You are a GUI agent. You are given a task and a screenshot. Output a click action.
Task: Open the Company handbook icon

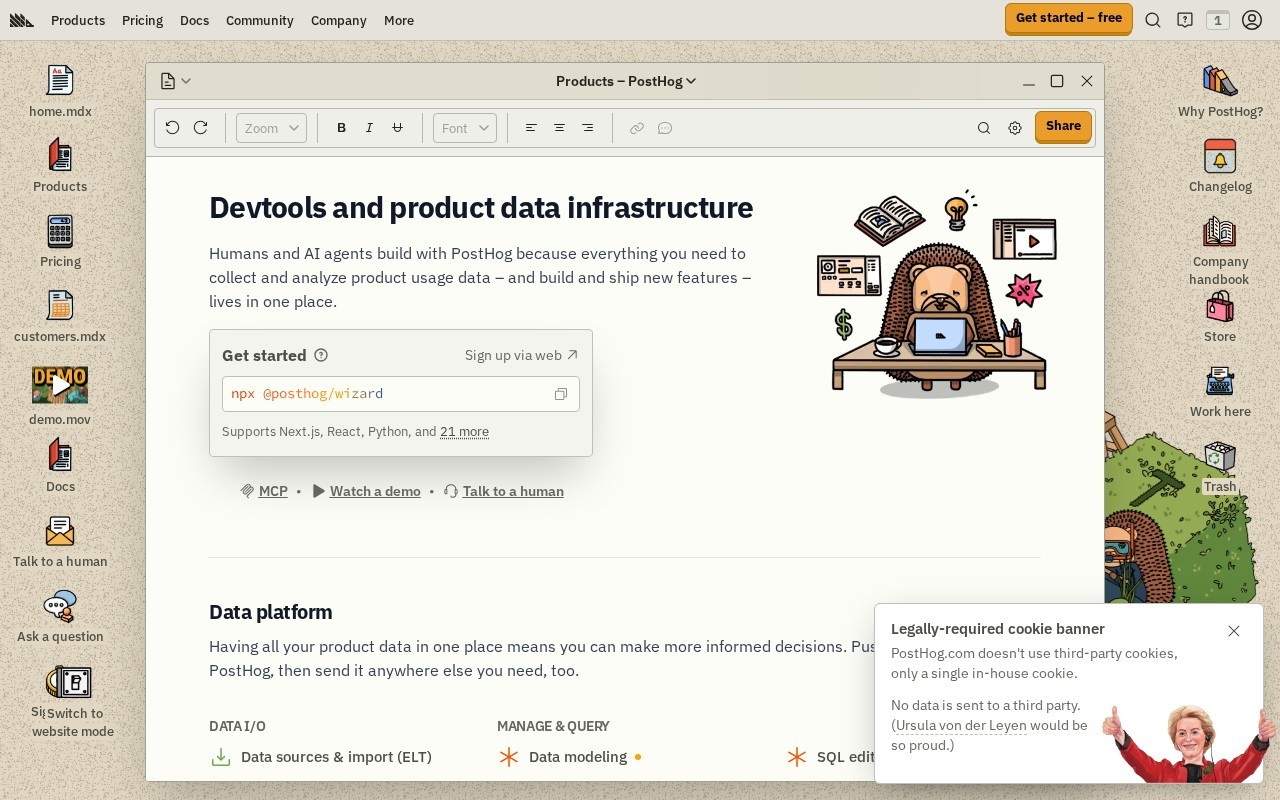1220,250
